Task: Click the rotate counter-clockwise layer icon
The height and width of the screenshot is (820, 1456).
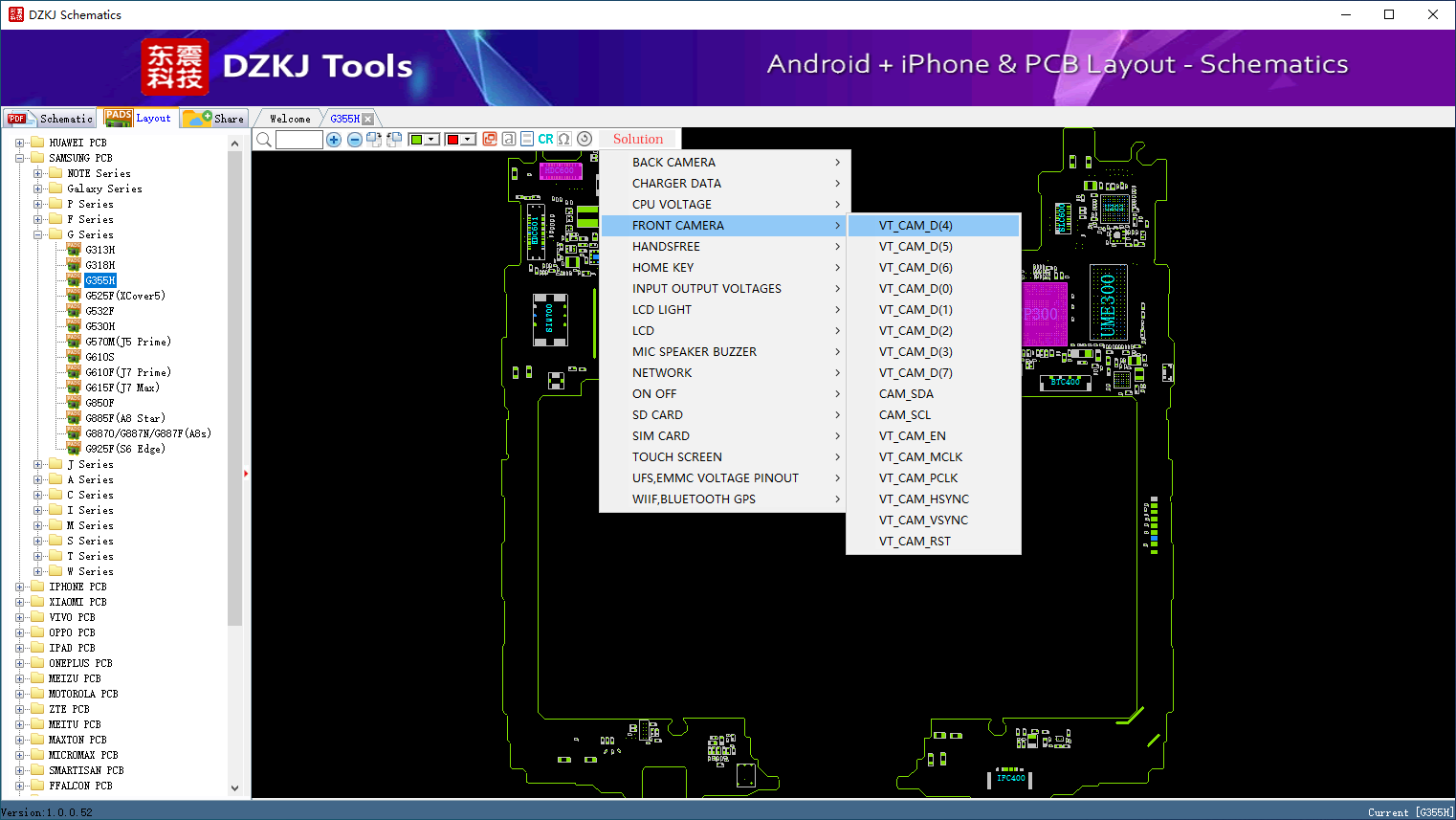Action: pos(393,140)
